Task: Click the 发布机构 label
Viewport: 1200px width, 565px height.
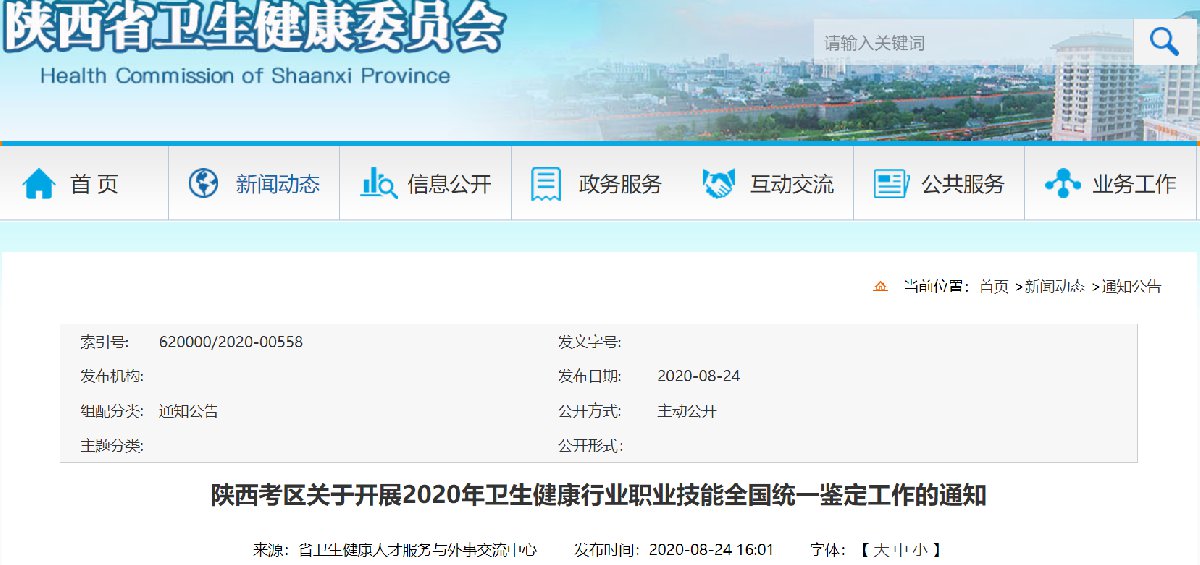Action: [x=112, y=377]
